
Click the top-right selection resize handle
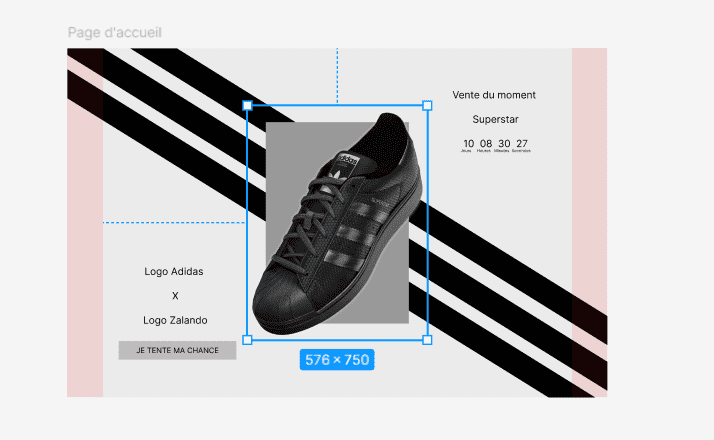427,106
